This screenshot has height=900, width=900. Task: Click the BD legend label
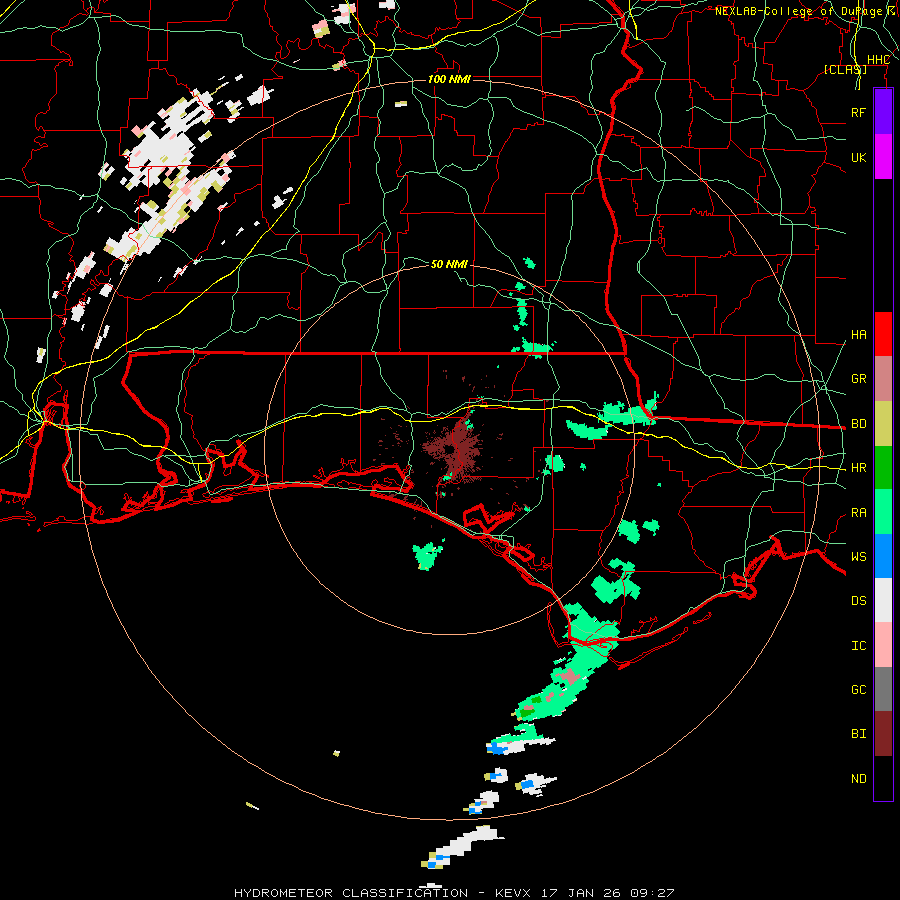[859, 424]
